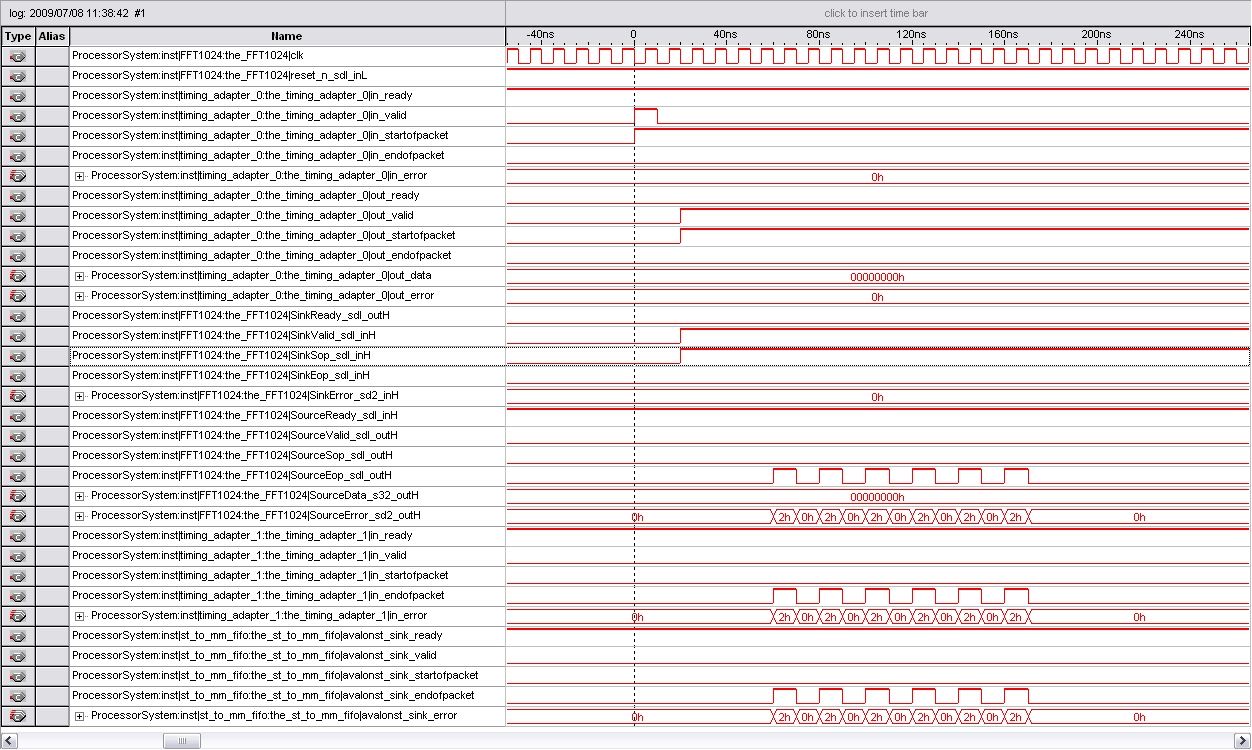Click type icon of timing_adapter_0 in_valid signal
The width and height of the screenshot is (1252, 750).
click(17, 116)
